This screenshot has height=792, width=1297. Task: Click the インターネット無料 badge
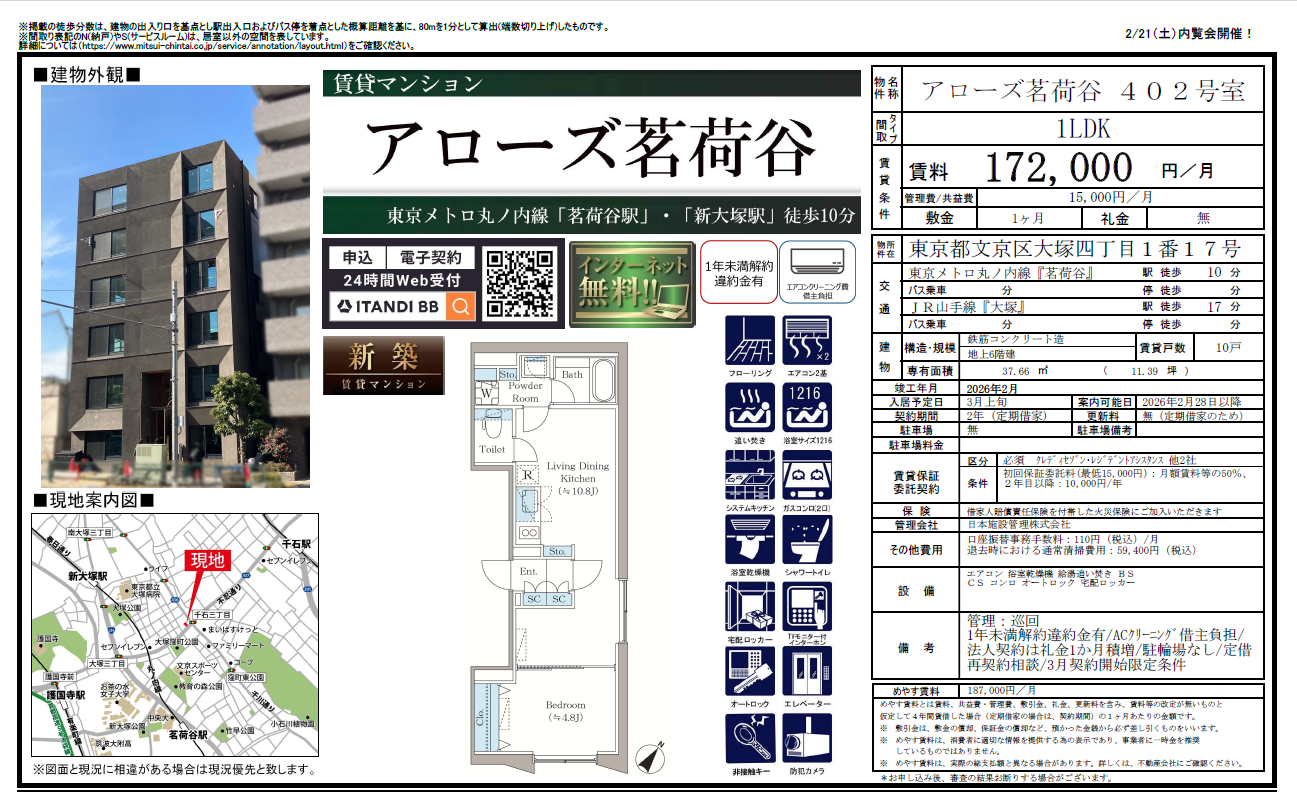point(630,283)
